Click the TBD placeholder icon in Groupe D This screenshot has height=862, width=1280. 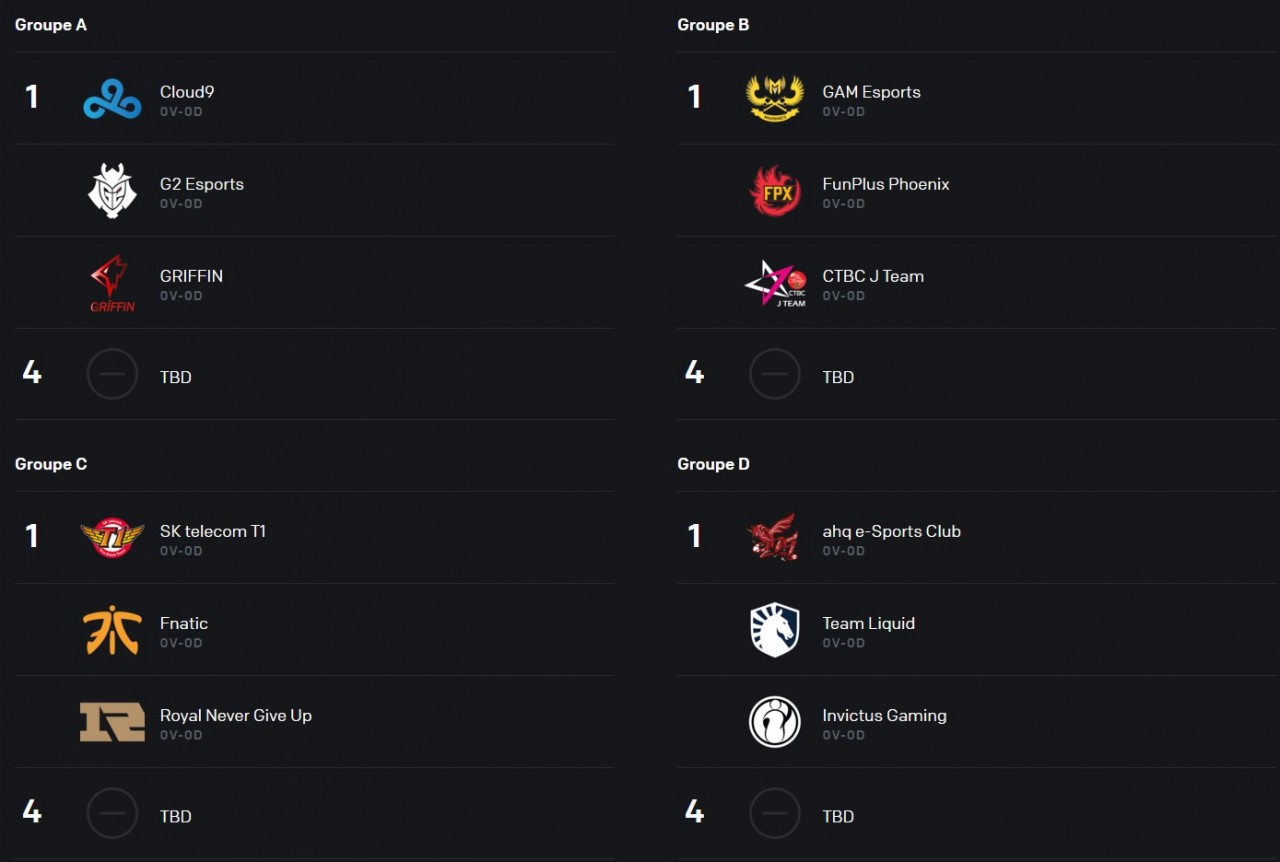point(775,814)
